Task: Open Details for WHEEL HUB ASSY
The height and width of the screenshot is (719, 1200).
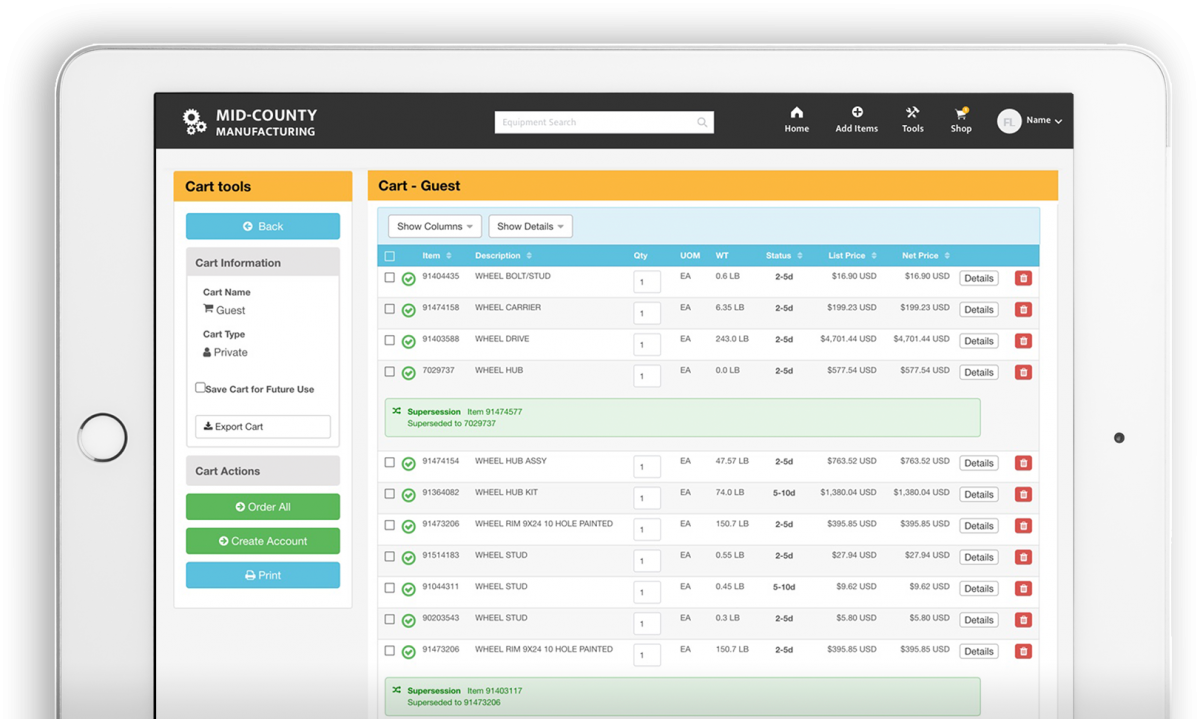Action: tap(978, 462)
